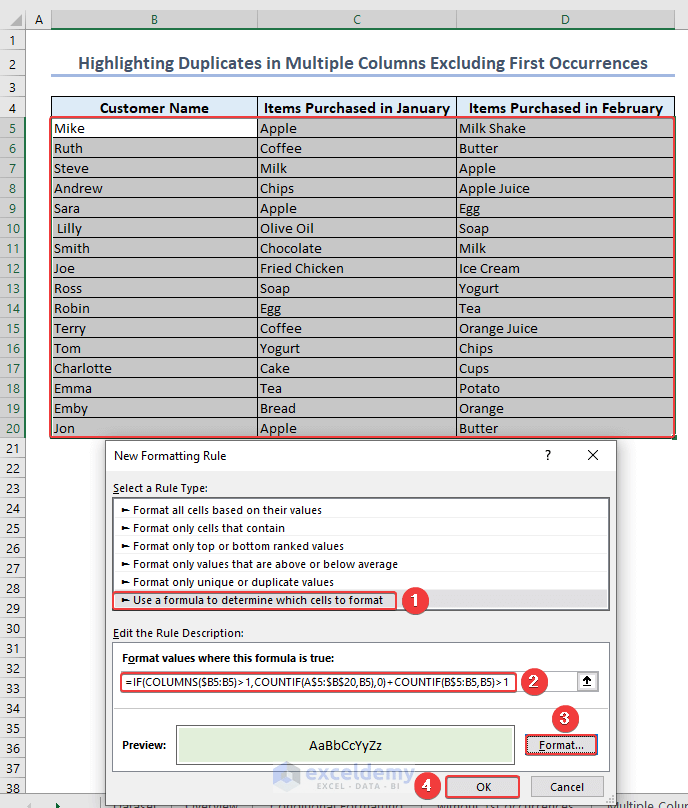688x808 pixels.
Task: Click the cell containing 'Lilly'
Action: (x=154, y=228)
